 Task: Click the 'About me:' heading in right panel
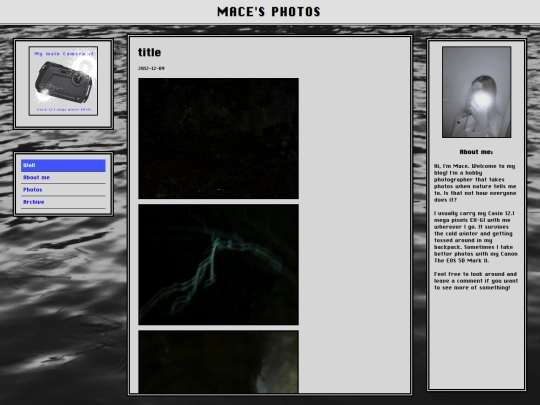[x=476, y=152]
